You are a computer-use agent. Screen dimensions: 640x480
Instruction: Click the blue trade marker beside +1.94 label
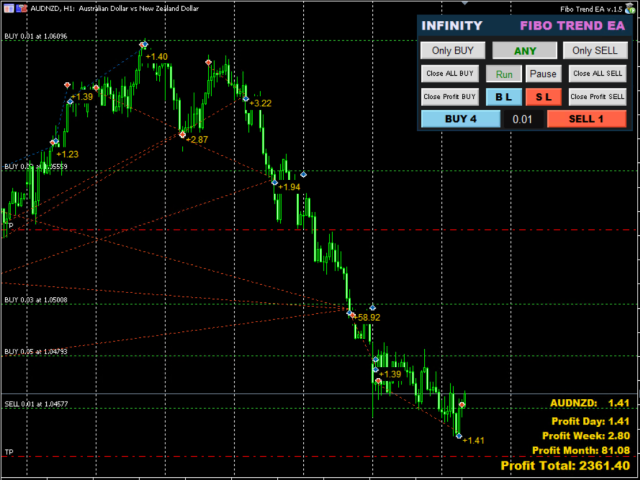274,182
